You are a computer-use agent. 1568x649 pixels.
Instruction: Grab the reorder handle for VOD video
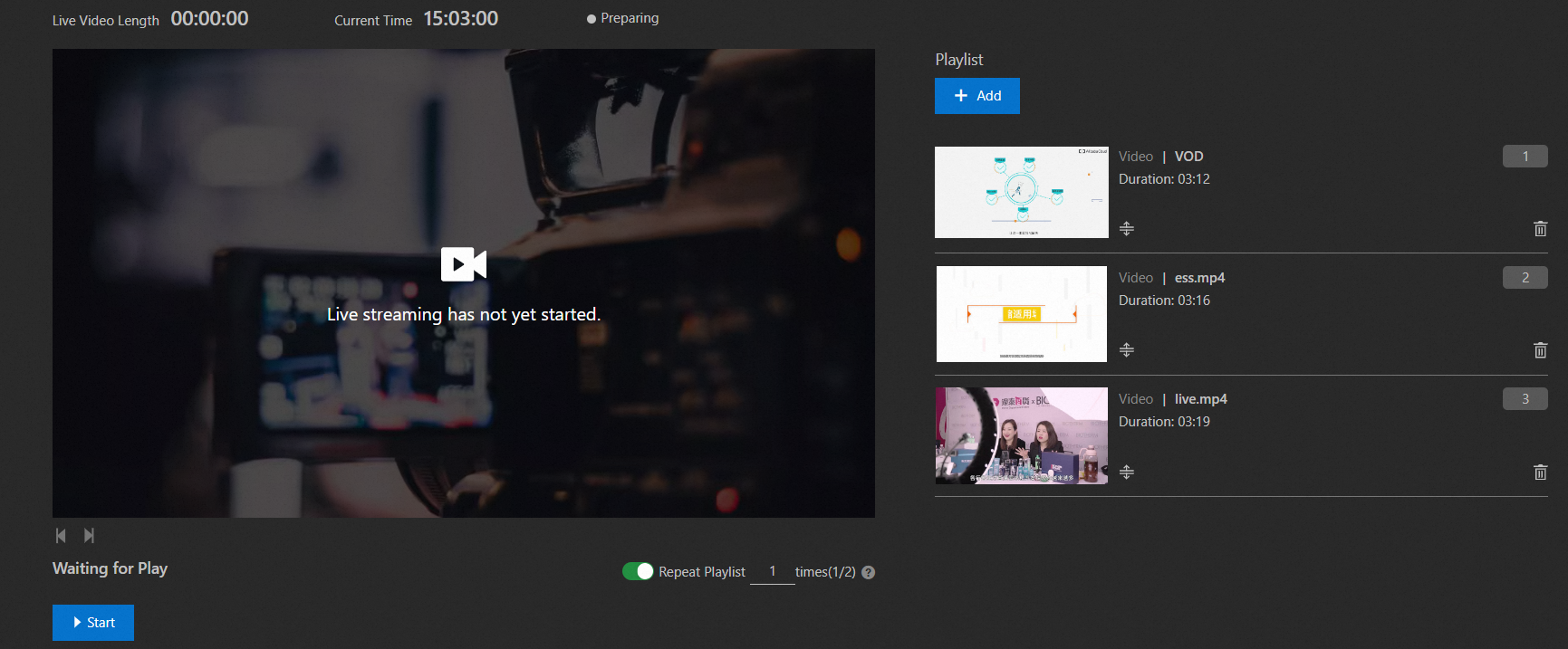coord(1127,228)
